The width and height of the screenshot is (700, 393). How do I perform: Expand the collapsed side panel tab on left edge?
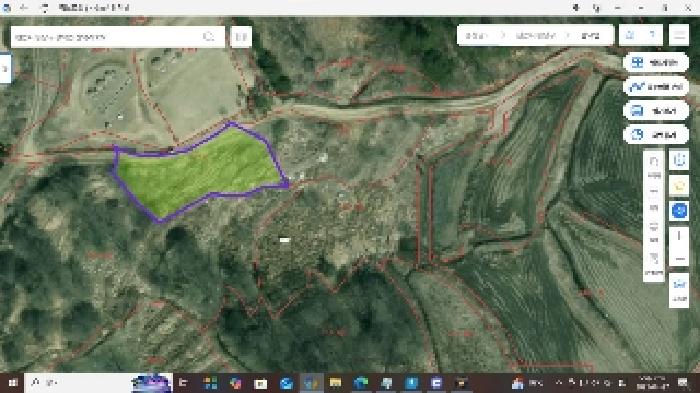(5, 68)
